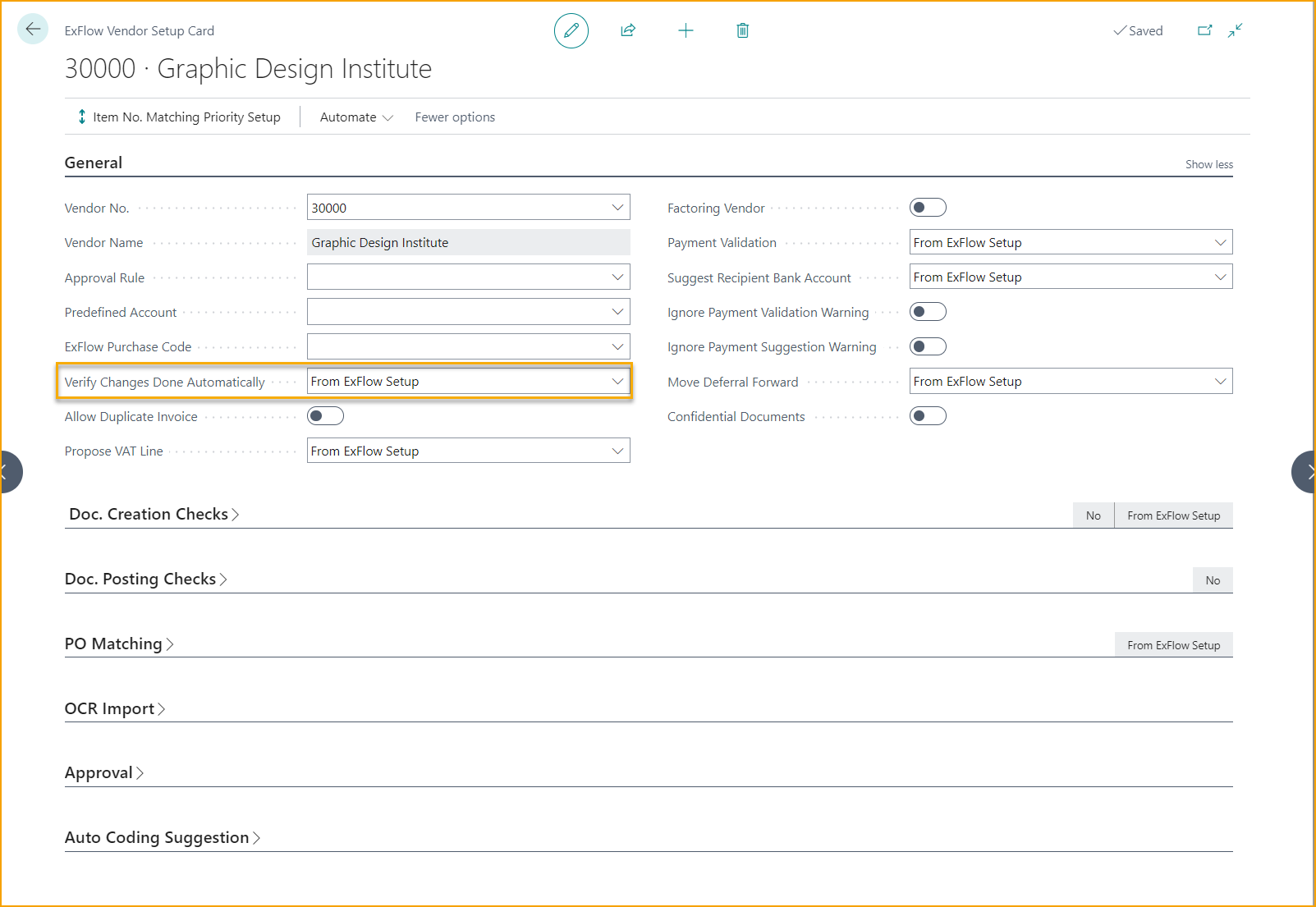Screen dimensions: 1316x907
Task: Expand PO Matching section
Action: tap(119, 644)
